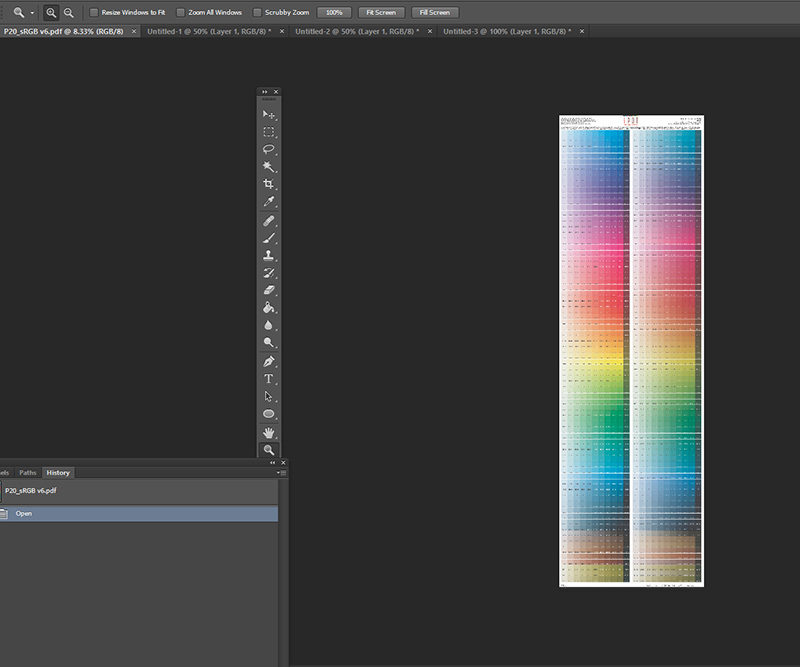Toggle the Scrubby Zoom checkbox
This screenshot has width=800, height=667.
coord(257,13)
